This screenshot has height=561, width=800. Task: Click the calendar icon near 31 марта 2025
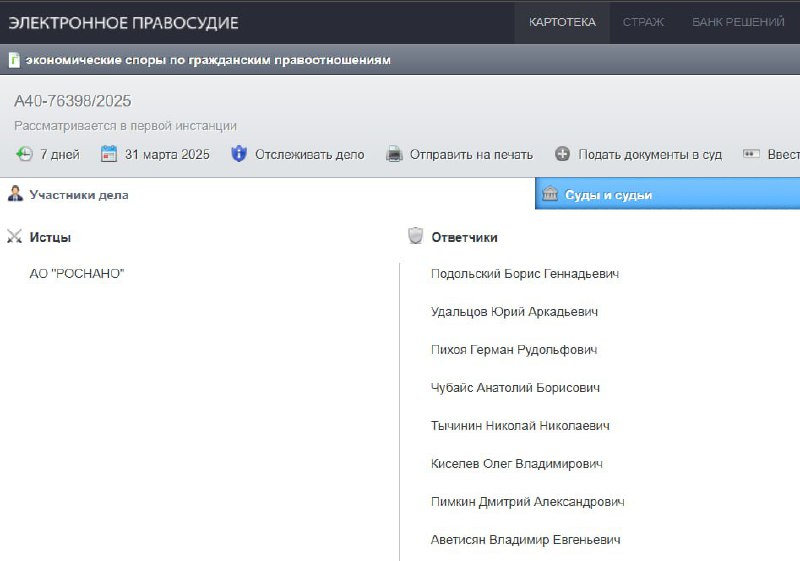(109, 154)
